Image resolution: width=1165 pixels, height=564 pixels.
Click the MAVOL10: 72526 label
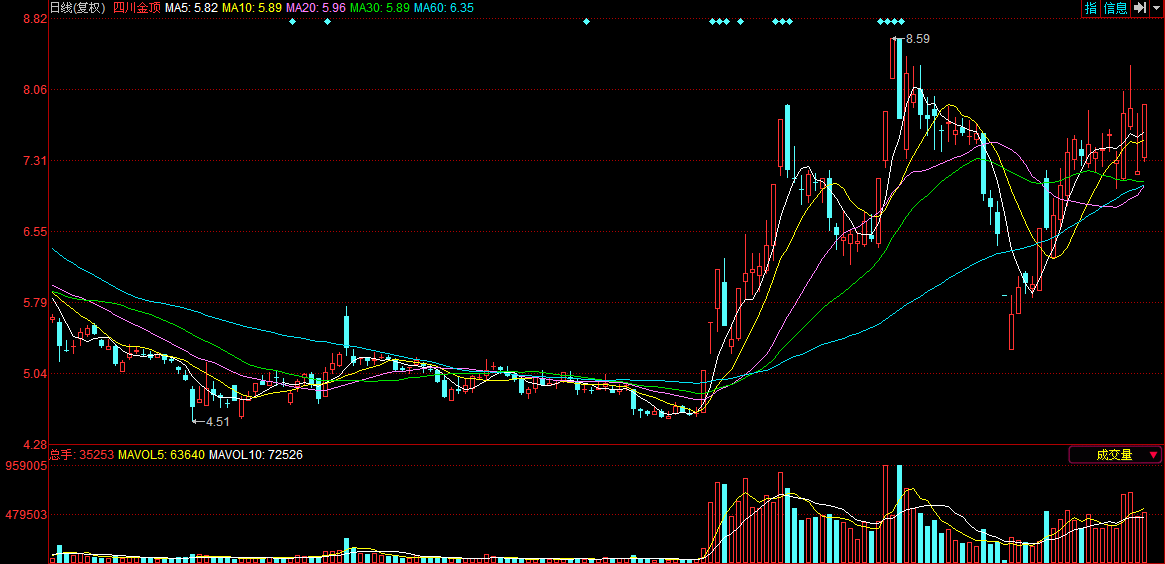(256, 454)
